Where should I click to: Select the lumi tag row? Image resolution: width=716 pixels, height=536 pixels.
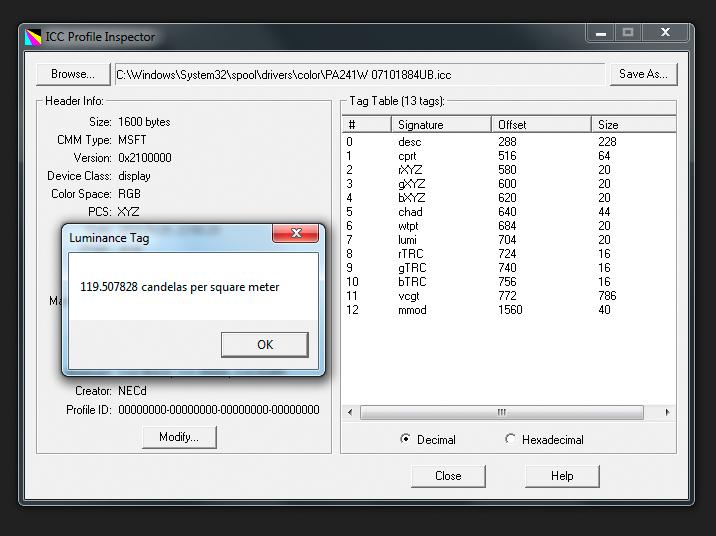pyautogui.click(x=509, y=240)
